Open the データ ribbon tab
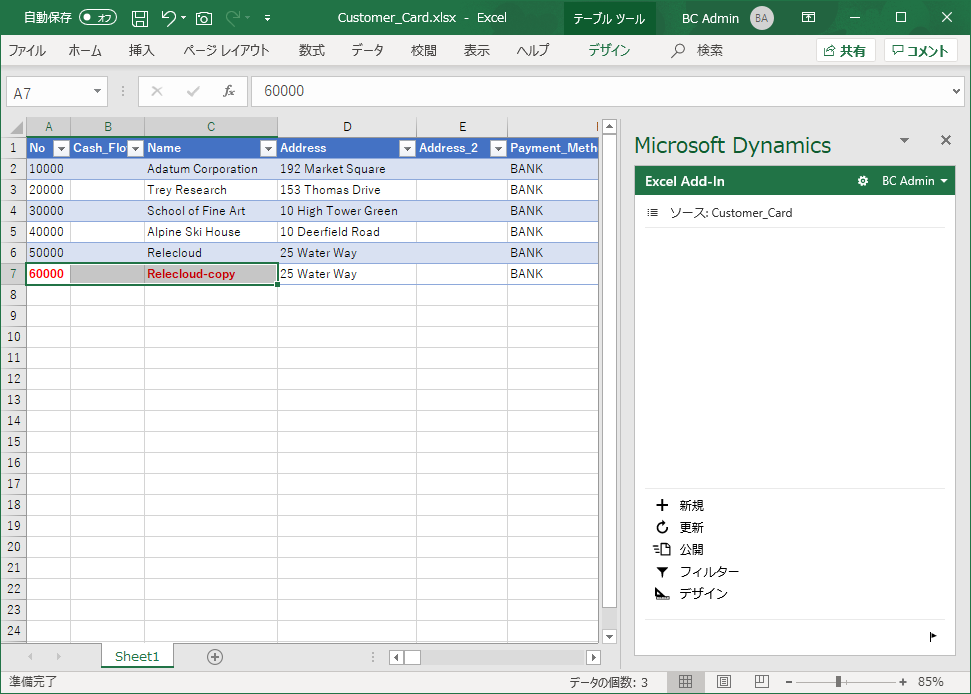Viewport: 971px width, 694px height. (367, 51)
